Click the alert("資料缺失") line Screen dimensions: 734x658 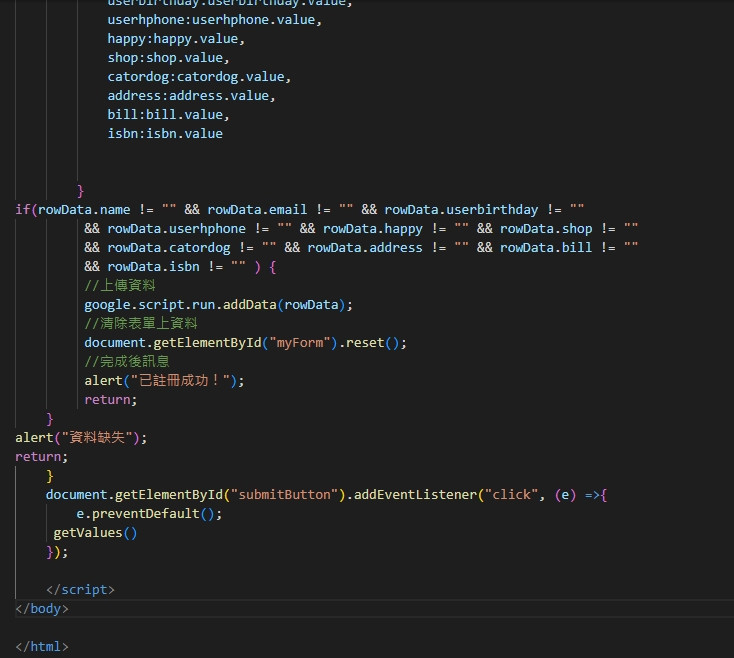click(81, 438)
